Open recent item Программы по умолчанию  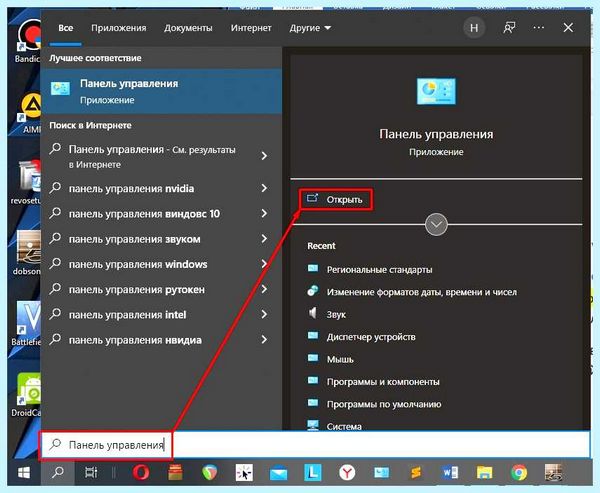click(x=374, y=404)
